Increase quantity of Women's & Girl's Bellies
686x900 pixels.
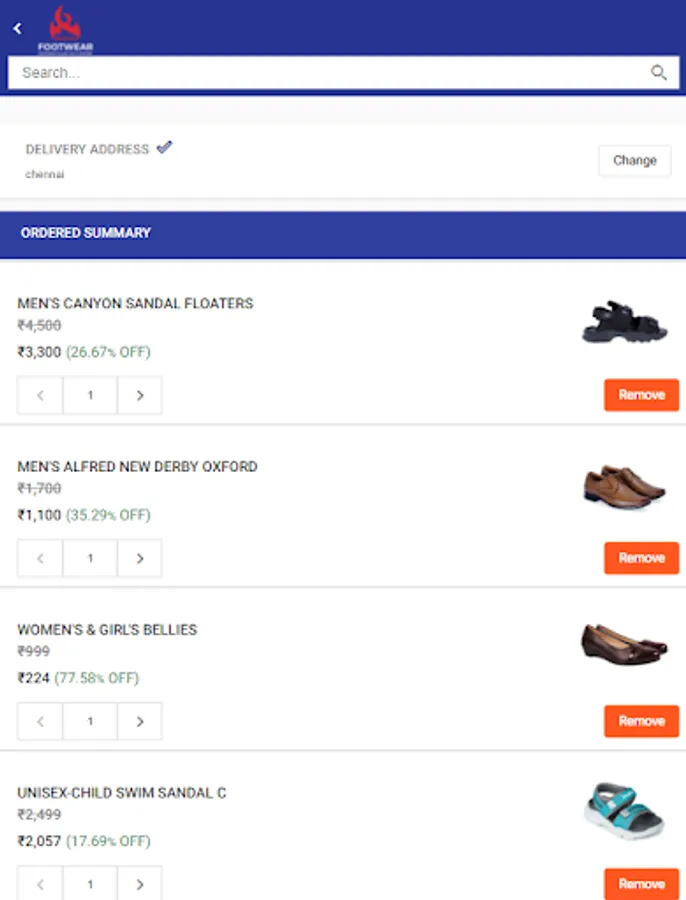pyautogui.click(x=140, y=721)
